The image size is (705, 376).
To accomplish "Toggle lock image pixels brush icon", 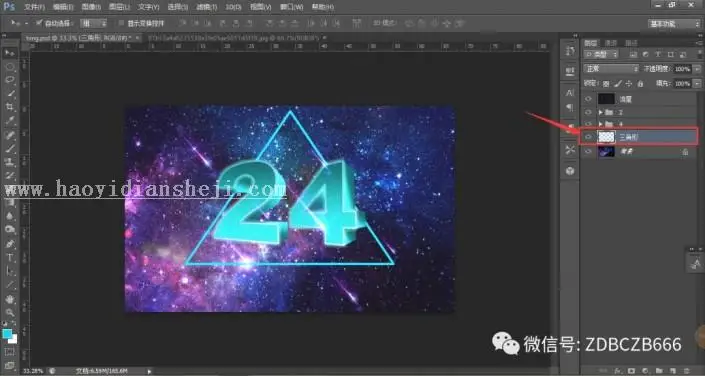I will coord(618,84).
